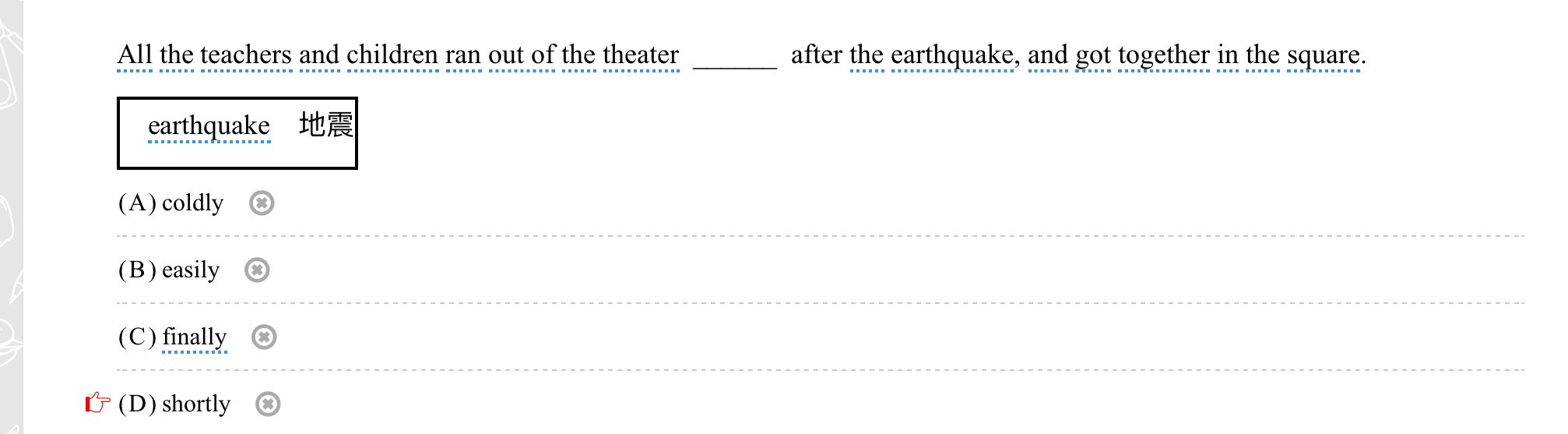The width and height of the screenshot is (1568, 434).
Task: Select answer option (A) coldly
Action: 171,203
